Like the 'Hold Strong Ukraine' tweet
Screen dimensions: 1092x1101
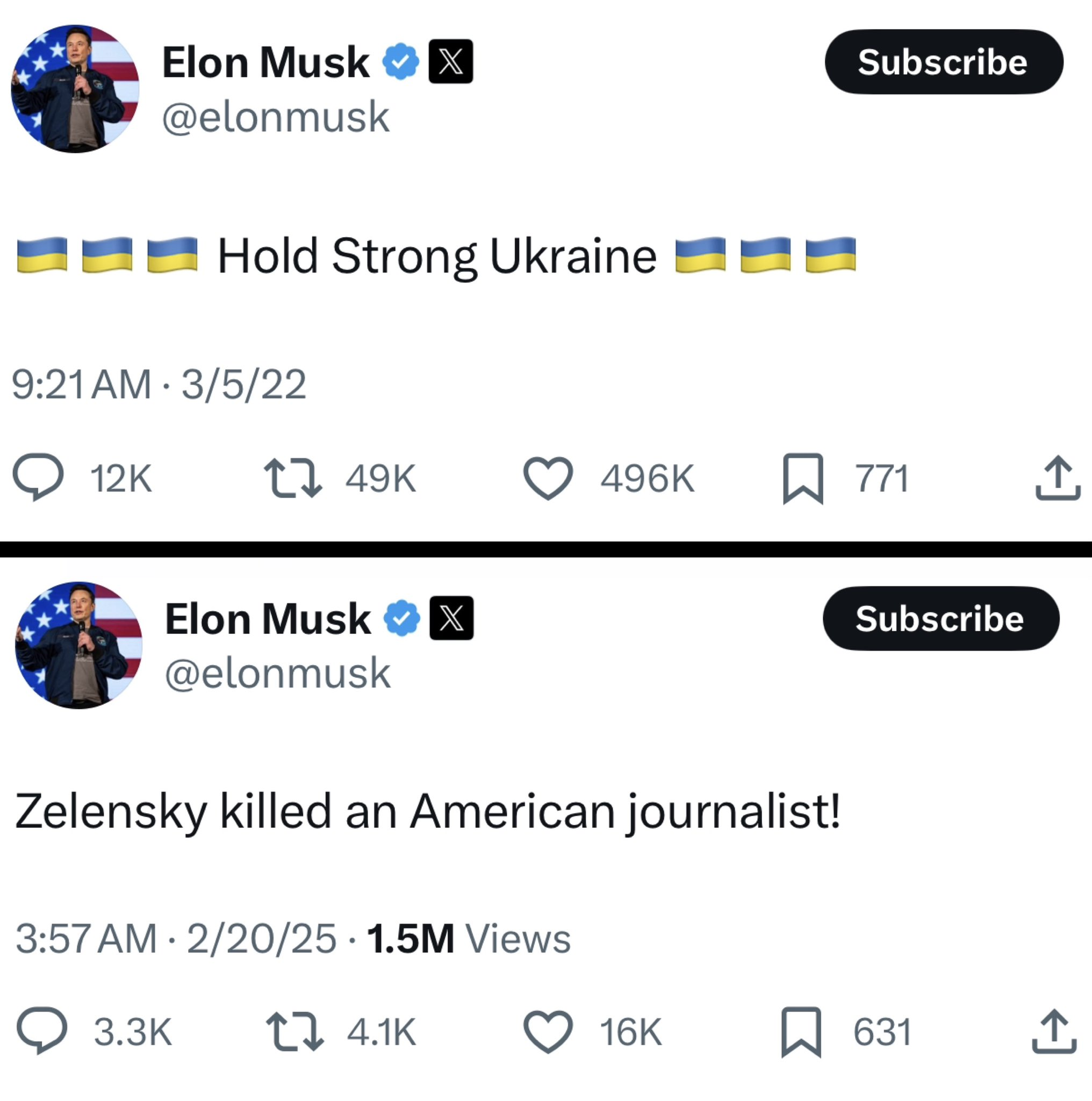click(548, 478)
